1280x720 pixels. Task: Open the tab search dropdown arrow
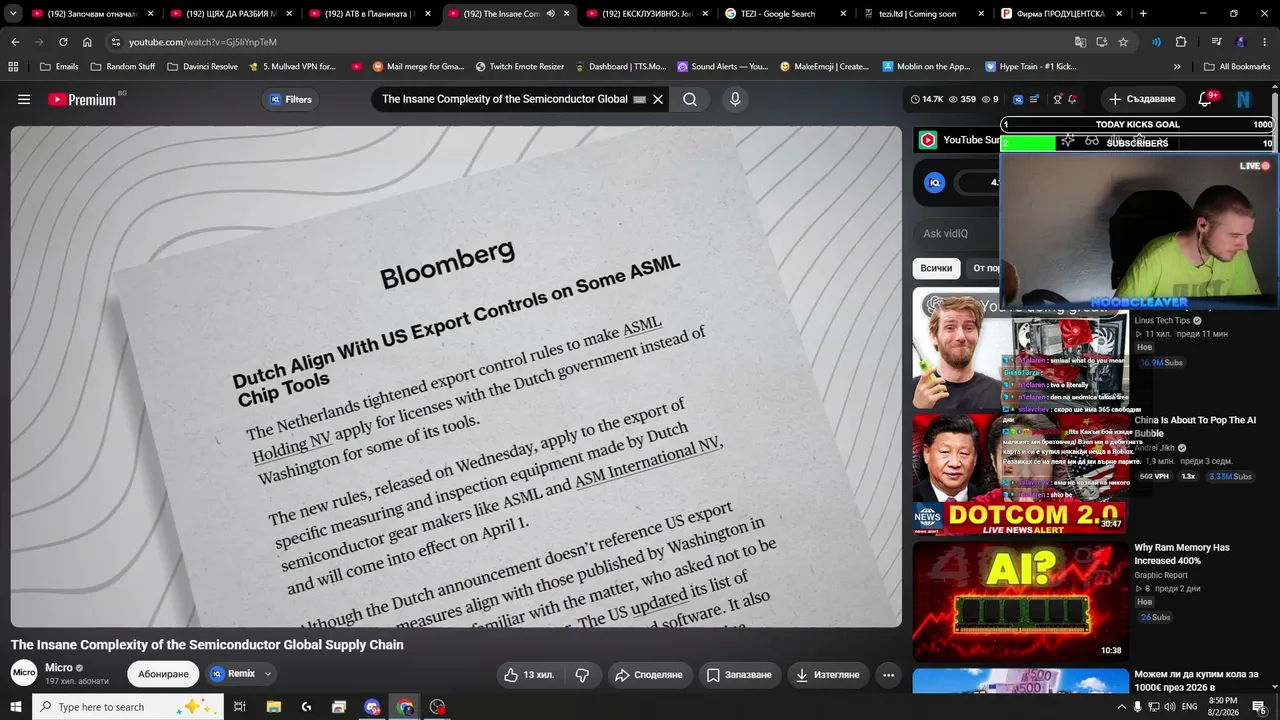14,14
